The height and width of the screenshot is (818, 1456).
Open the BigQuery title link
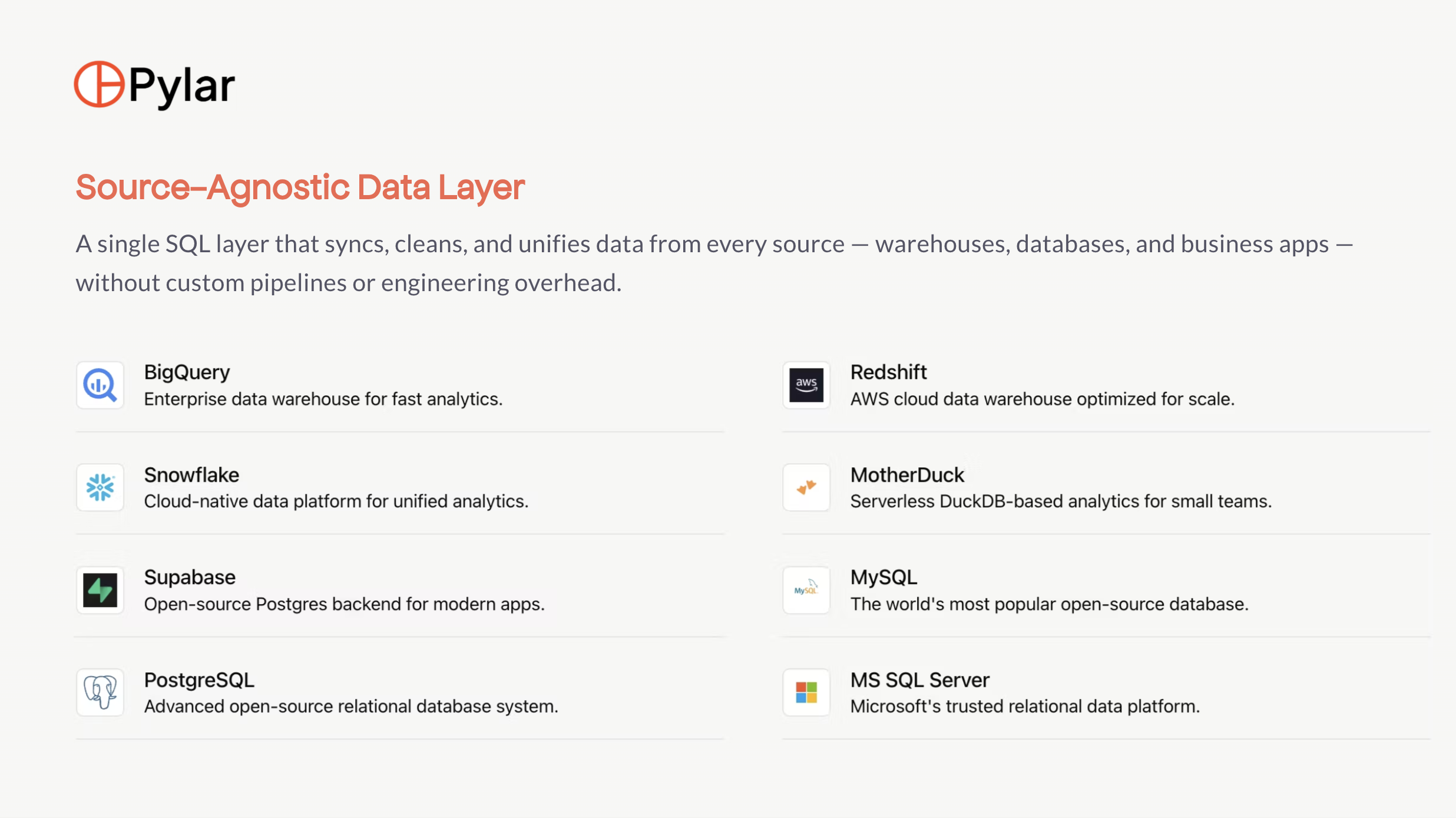(x=187, y=372)
